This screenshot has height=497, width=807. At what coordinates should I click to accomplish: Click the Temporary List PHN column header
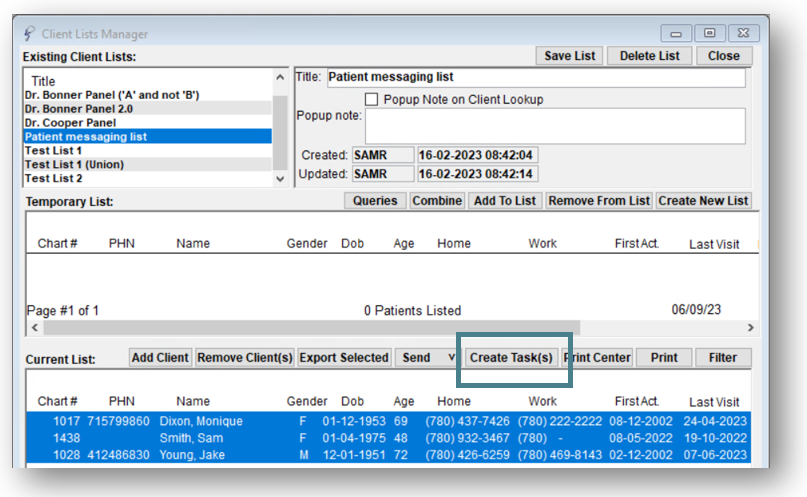121,243
